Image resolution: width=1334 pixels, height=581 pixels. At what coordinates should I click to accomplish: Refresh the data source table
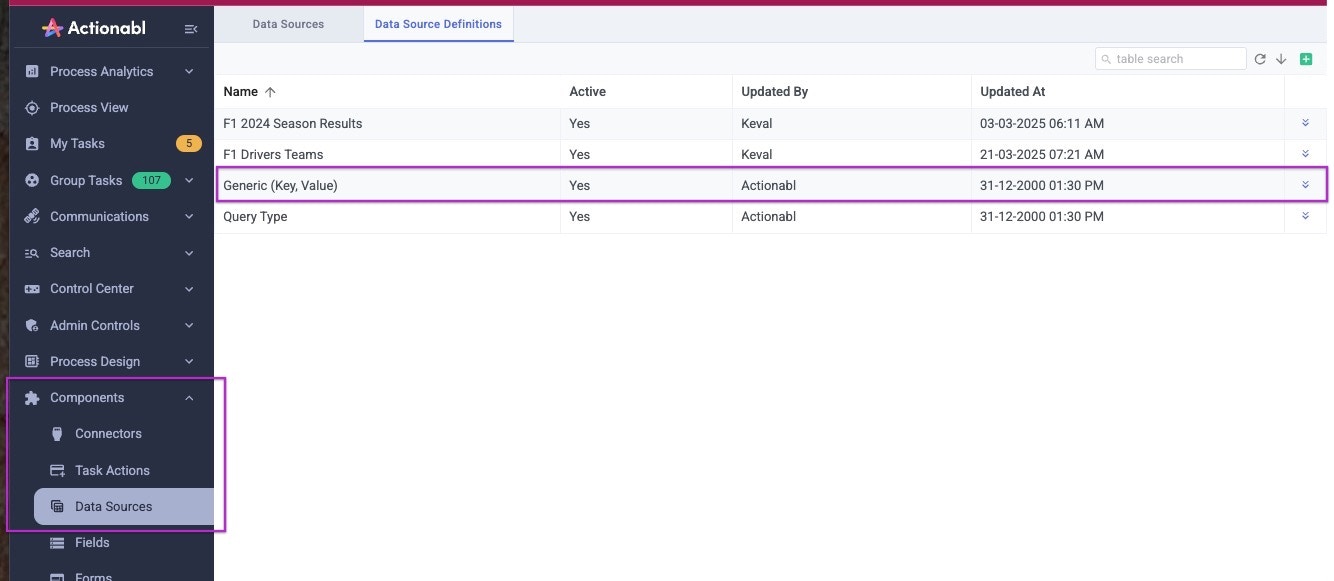pyautogui.click(x=1260, y=58)
